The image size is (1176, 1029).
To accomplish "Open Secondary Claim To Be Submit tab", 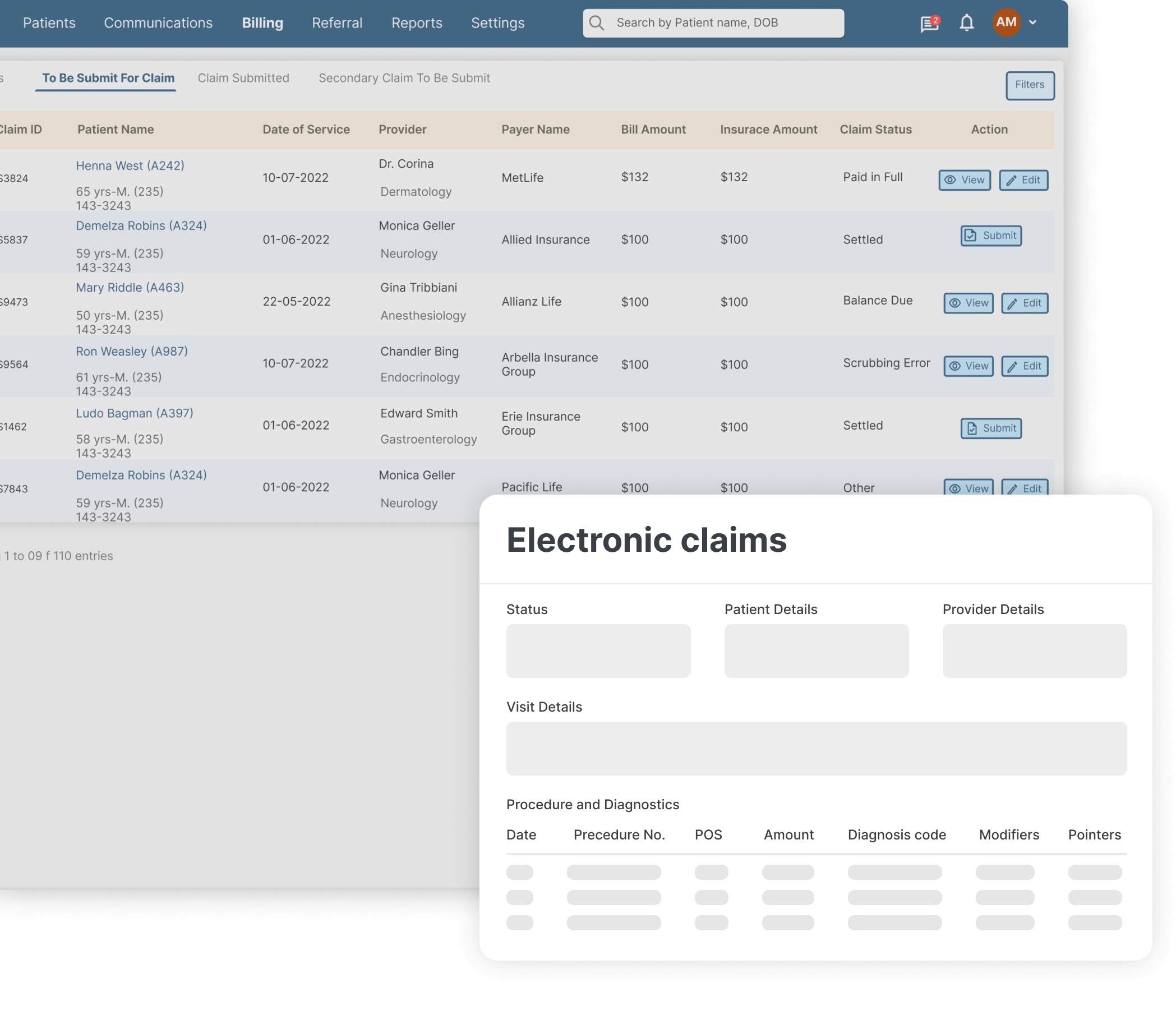I will pos(404,78).
